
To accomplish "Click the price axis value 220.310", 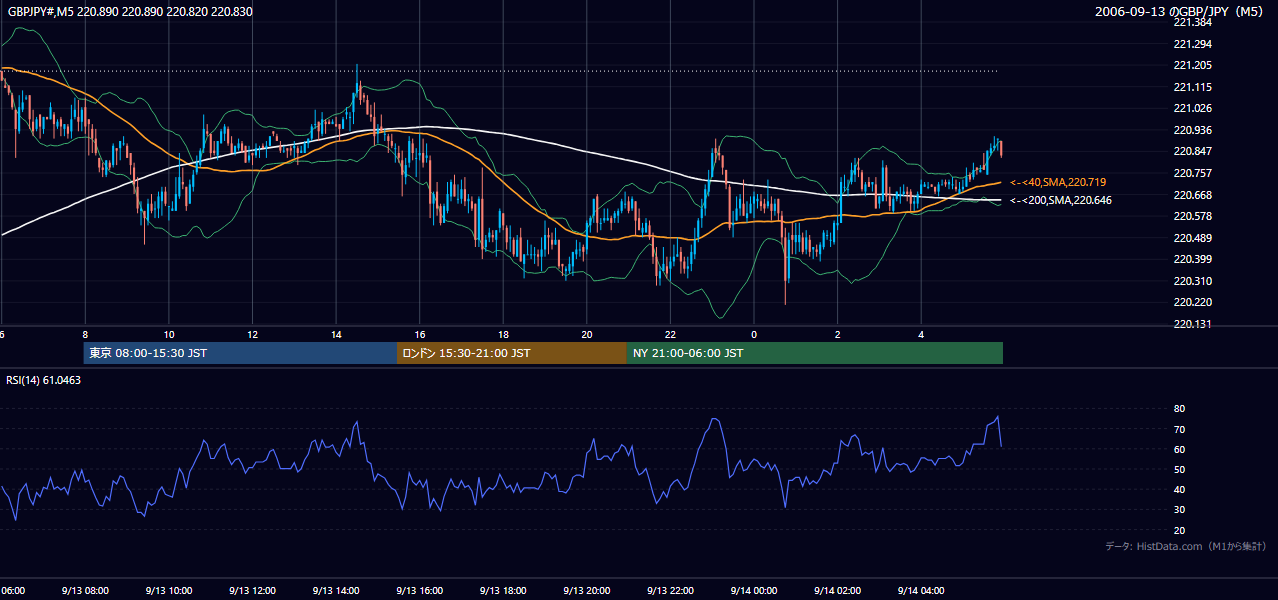I will click(x=1192, y=281).
